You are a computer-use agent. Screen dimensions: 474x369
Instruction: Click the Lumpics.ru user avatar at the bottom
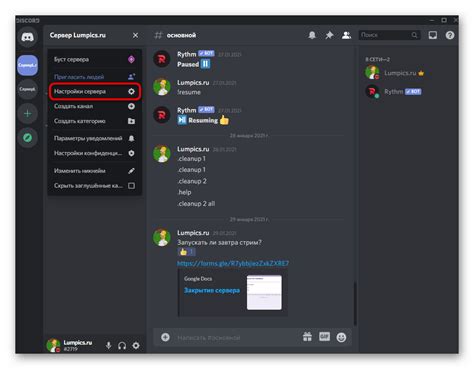53,345
